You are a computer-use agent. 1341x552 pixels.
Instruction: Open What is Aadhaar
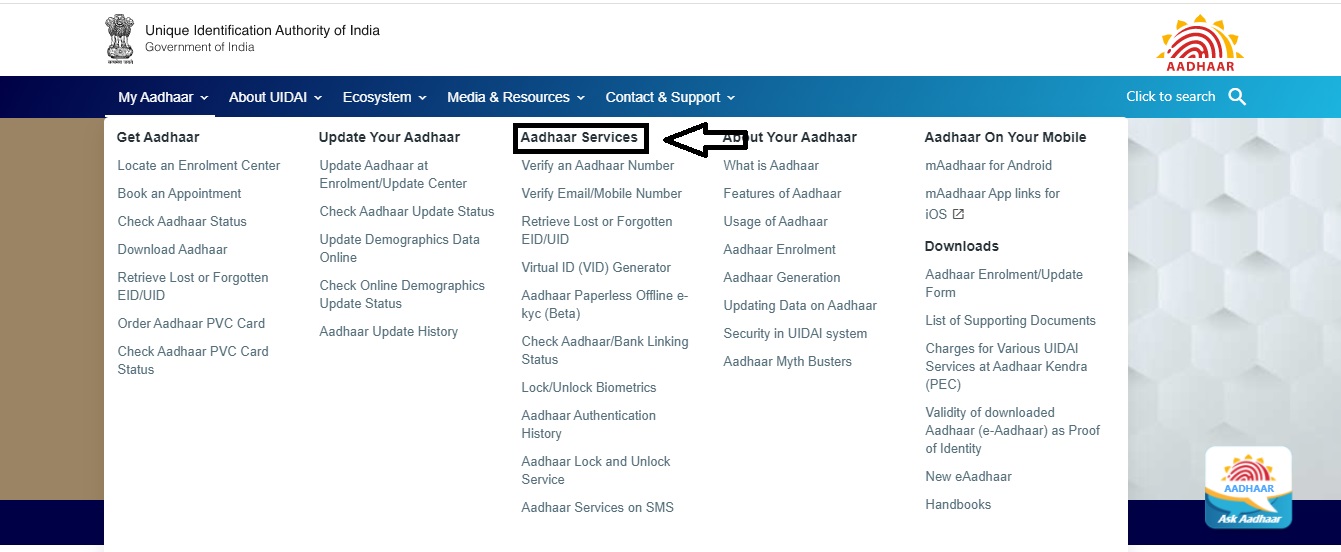(771, 165)
